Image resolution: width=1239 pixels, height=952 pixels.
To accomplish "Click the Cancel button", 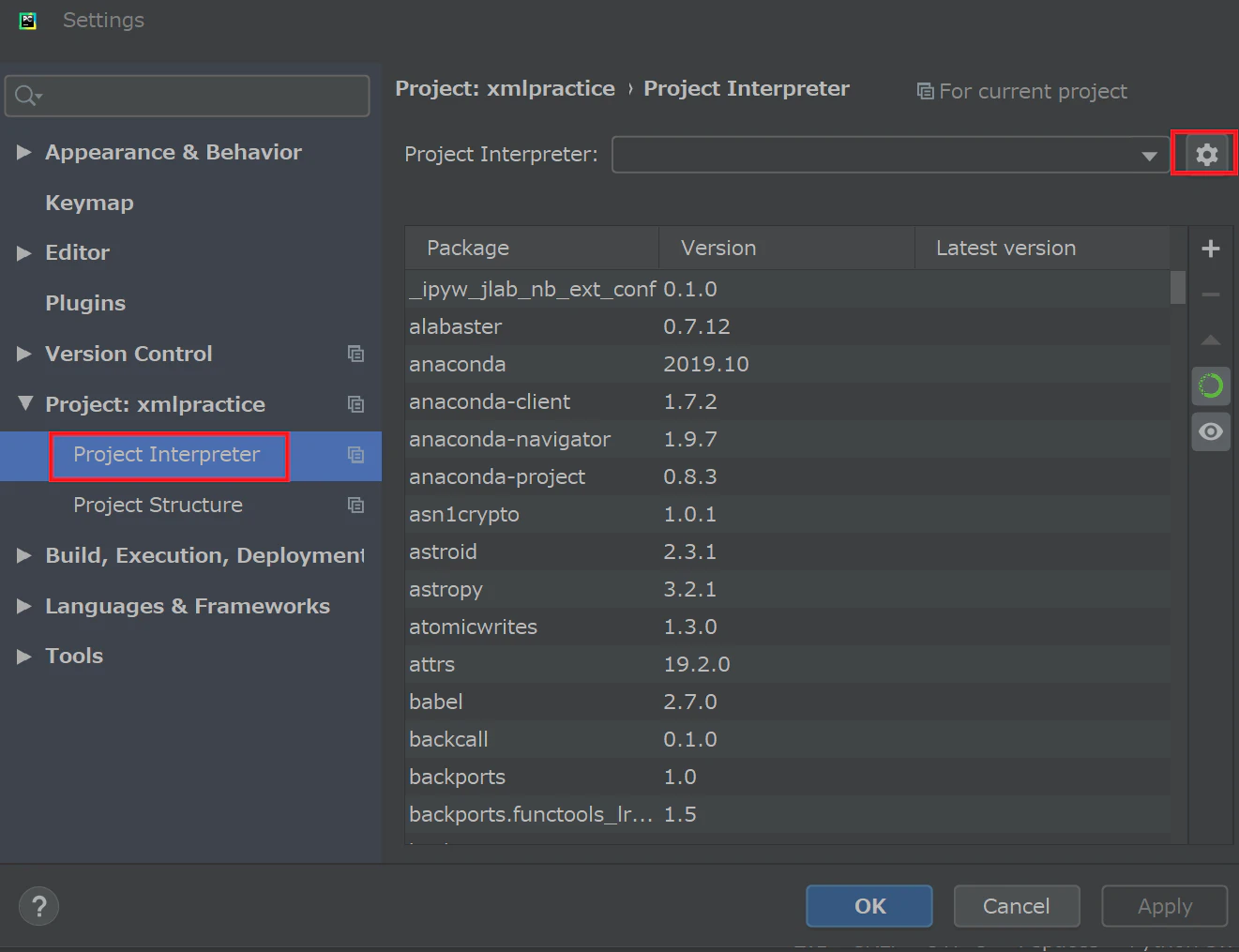I will coord(1017,906).
